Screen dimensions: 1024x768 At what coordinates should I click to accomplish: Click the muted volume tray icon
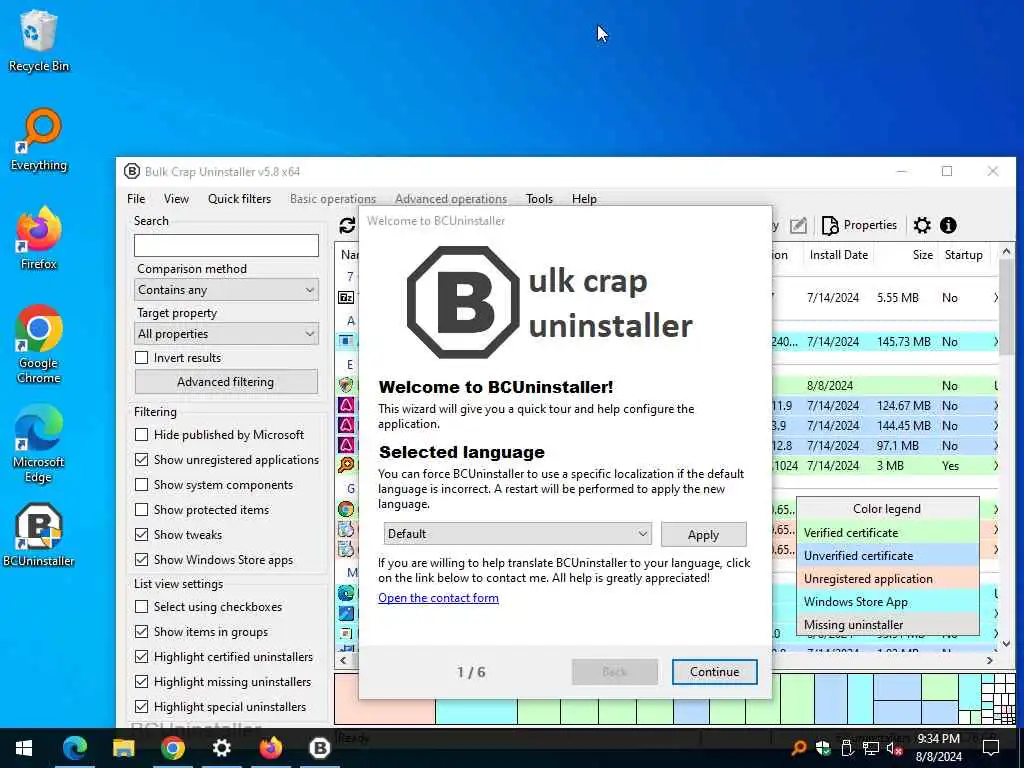pyautogui.click(x=894, y=748)
